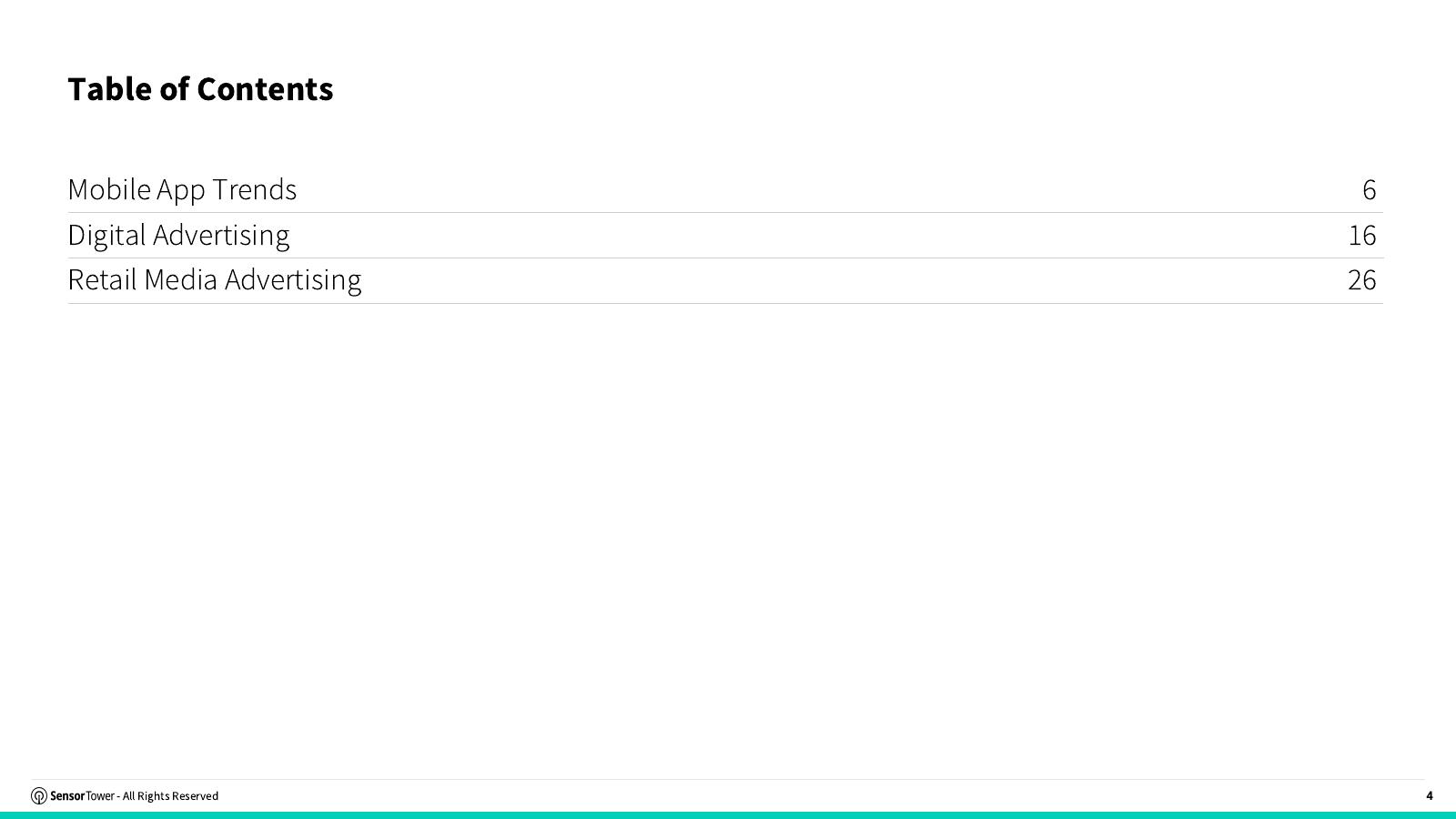Click the word Retail in the third entry
The height and width of the screenshot is (819, 1456).
[102, 279]
